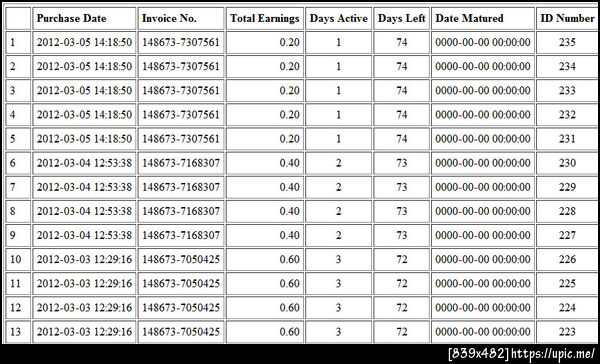The height and width of the screenshot is (364, 600).
Task: Click ID Number cell "224"
Action: [568, 308]
